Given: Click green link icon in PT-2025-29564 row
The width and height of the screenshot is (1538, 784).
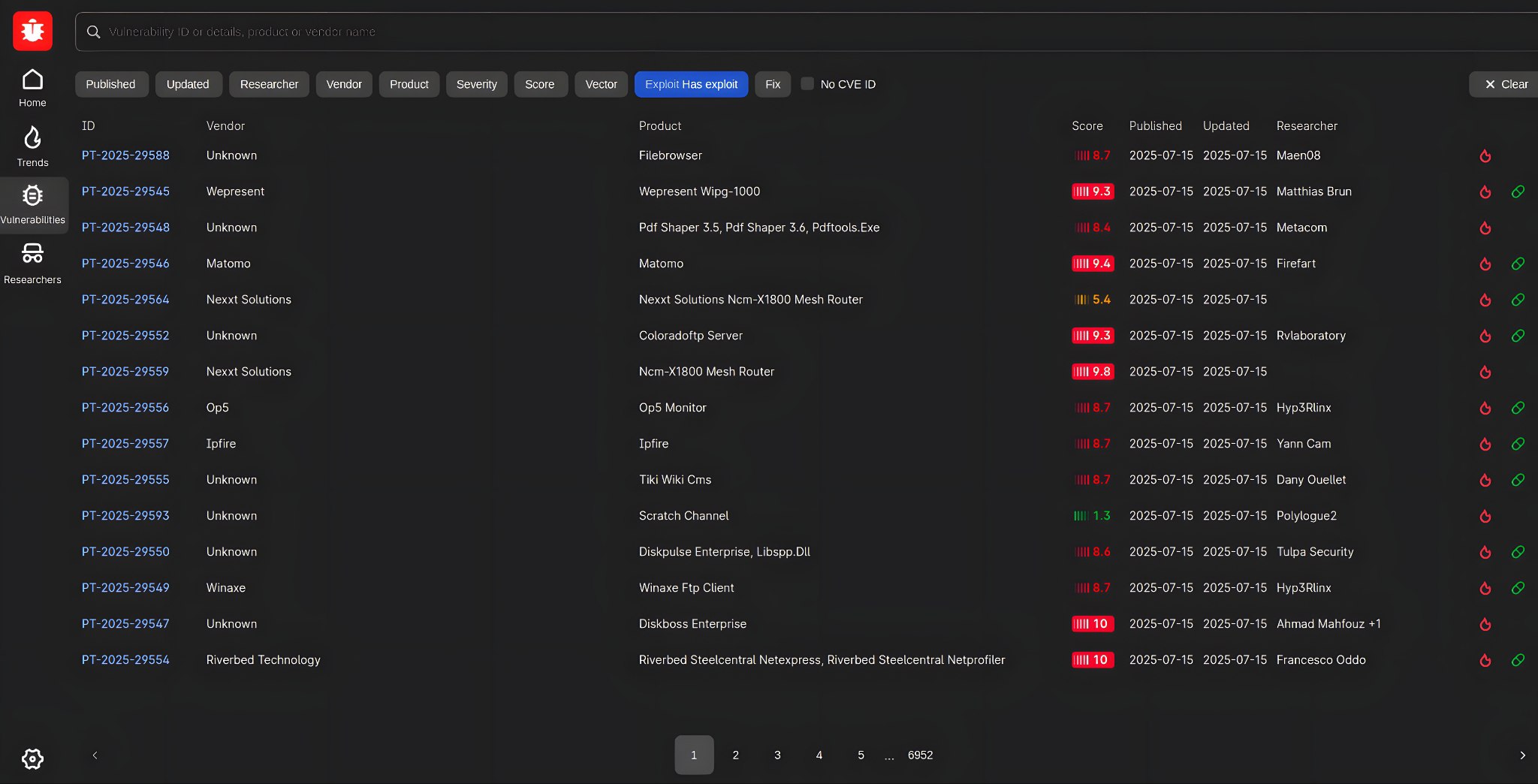Looking at the screenshot, I should click(1518, 300).
